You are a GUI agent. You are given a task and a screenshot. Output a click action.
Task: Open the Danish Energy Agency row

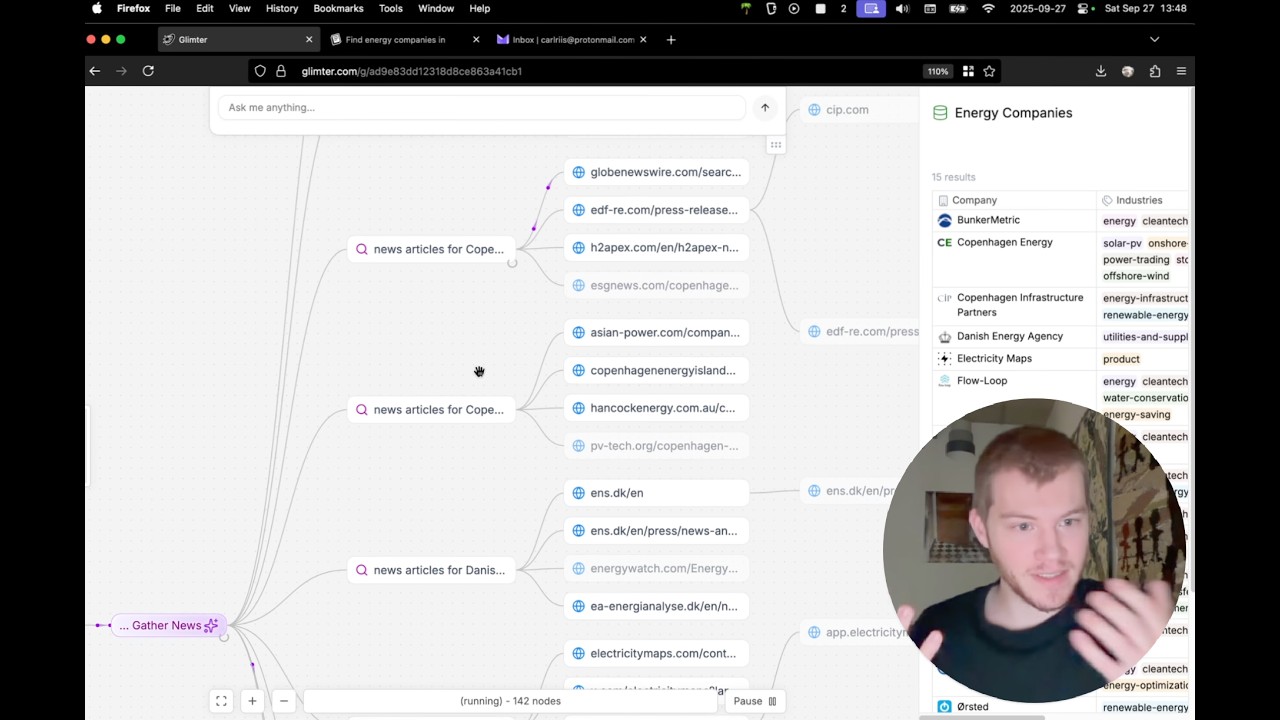pyautogui.click(x=1014, y=336)
